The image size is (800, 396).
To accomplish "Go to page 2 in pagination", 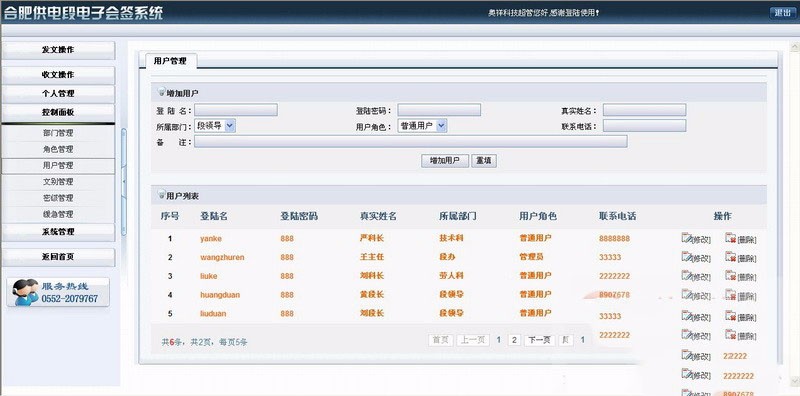I will [514, 340].
